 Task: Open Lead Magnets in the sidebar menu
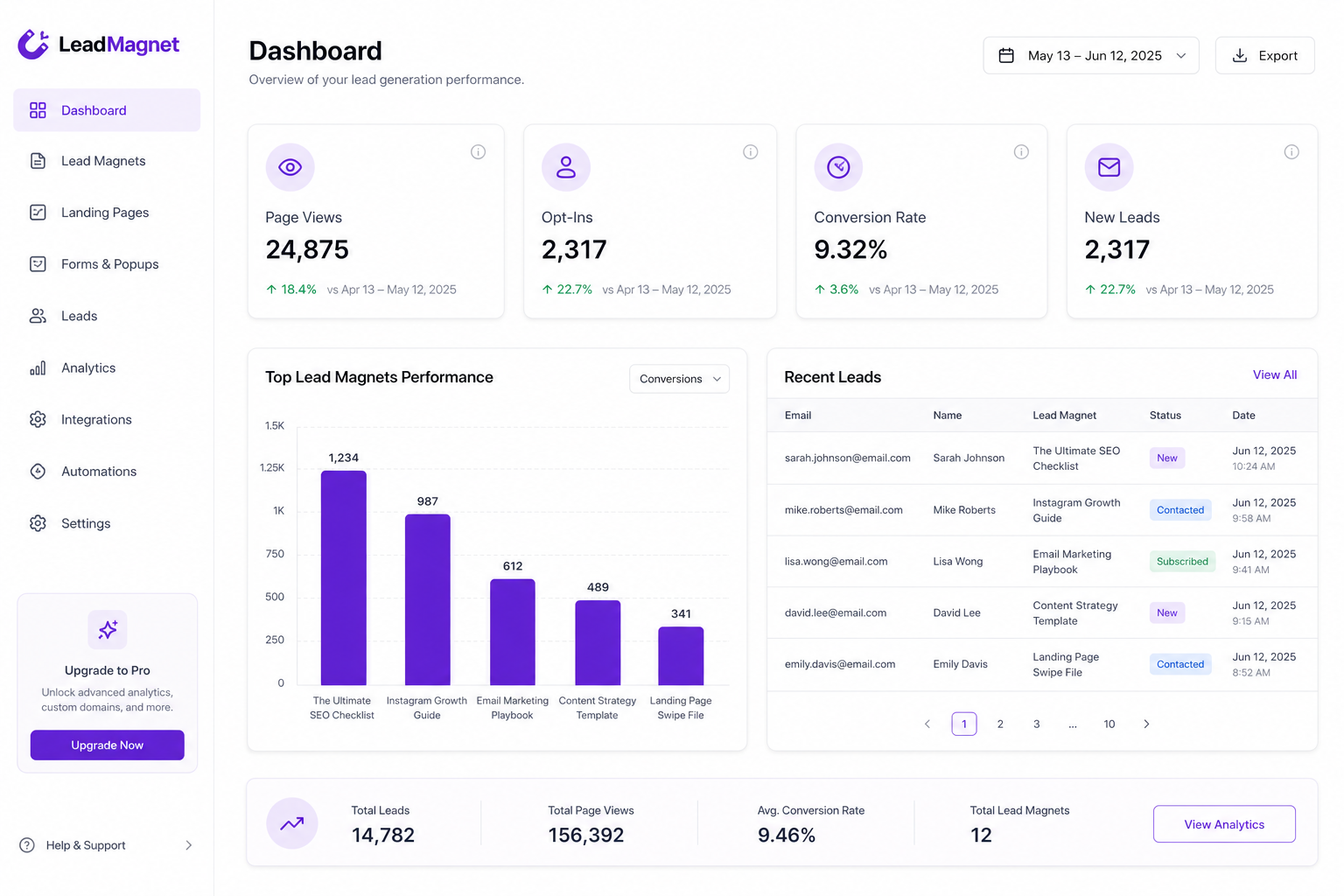pos(107,161)
